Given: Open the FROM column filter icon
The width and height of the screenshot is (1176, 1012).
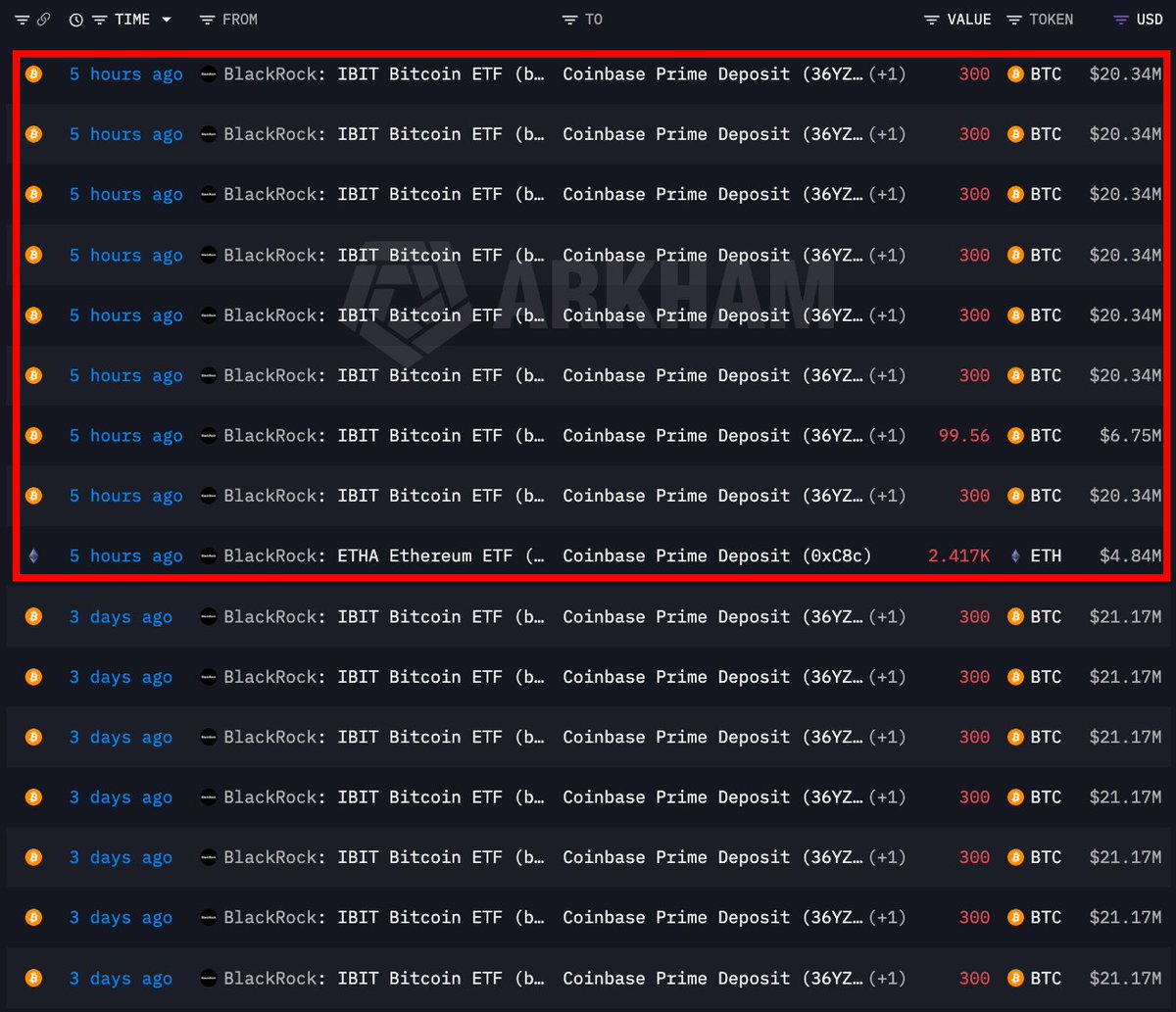Looking at the screenshot, I should point(207,20).
